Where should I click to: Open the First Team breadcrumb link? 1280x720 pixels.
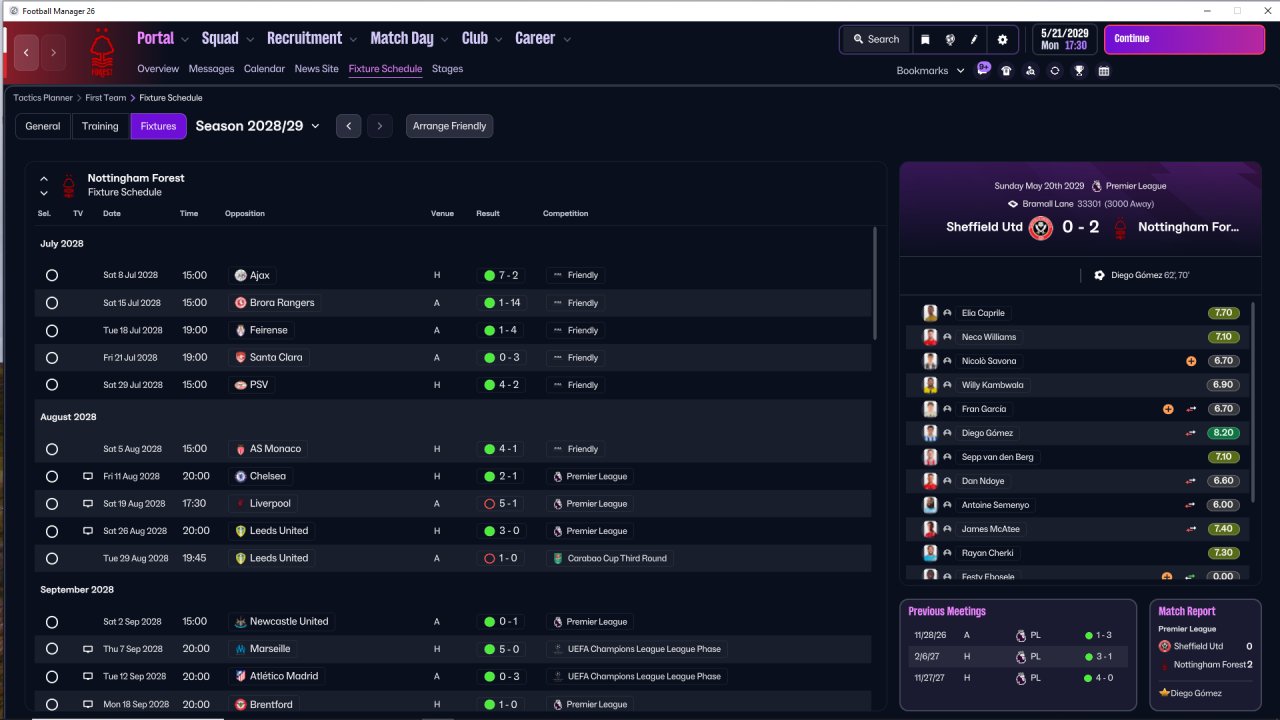(x=106, y=98)
